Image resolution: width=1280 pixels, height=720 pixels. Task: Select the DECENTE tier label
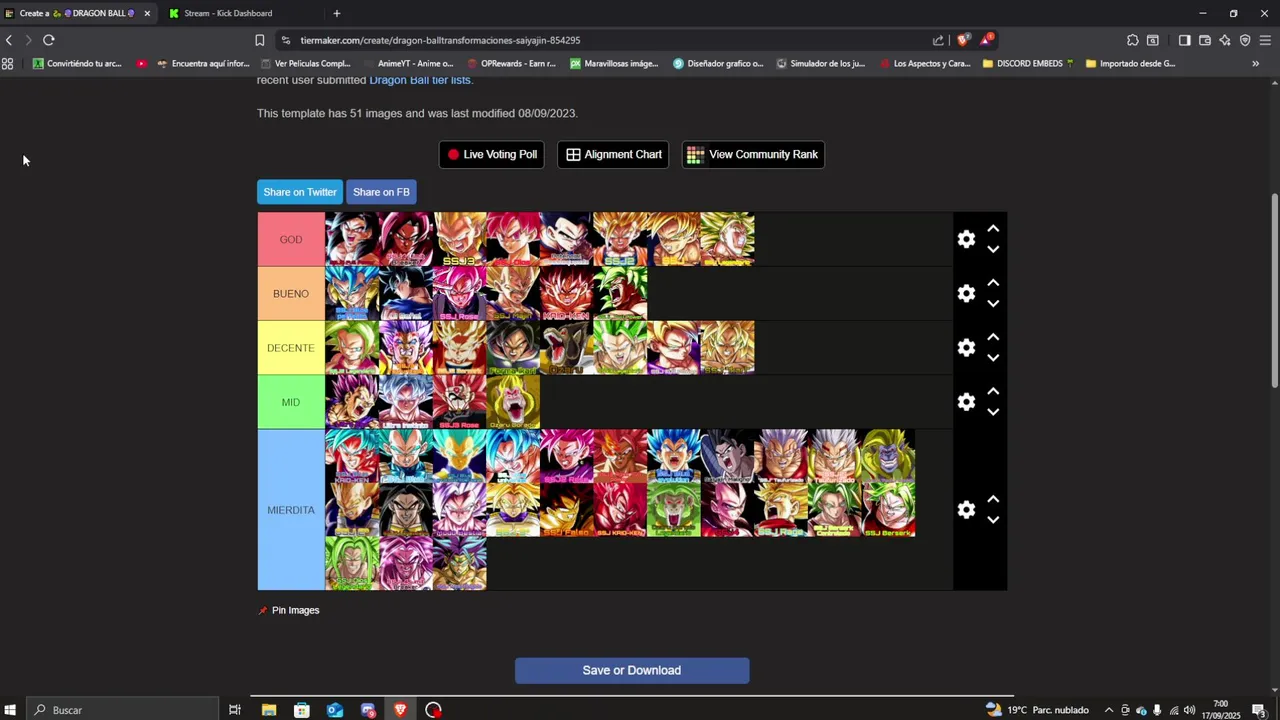291,347
